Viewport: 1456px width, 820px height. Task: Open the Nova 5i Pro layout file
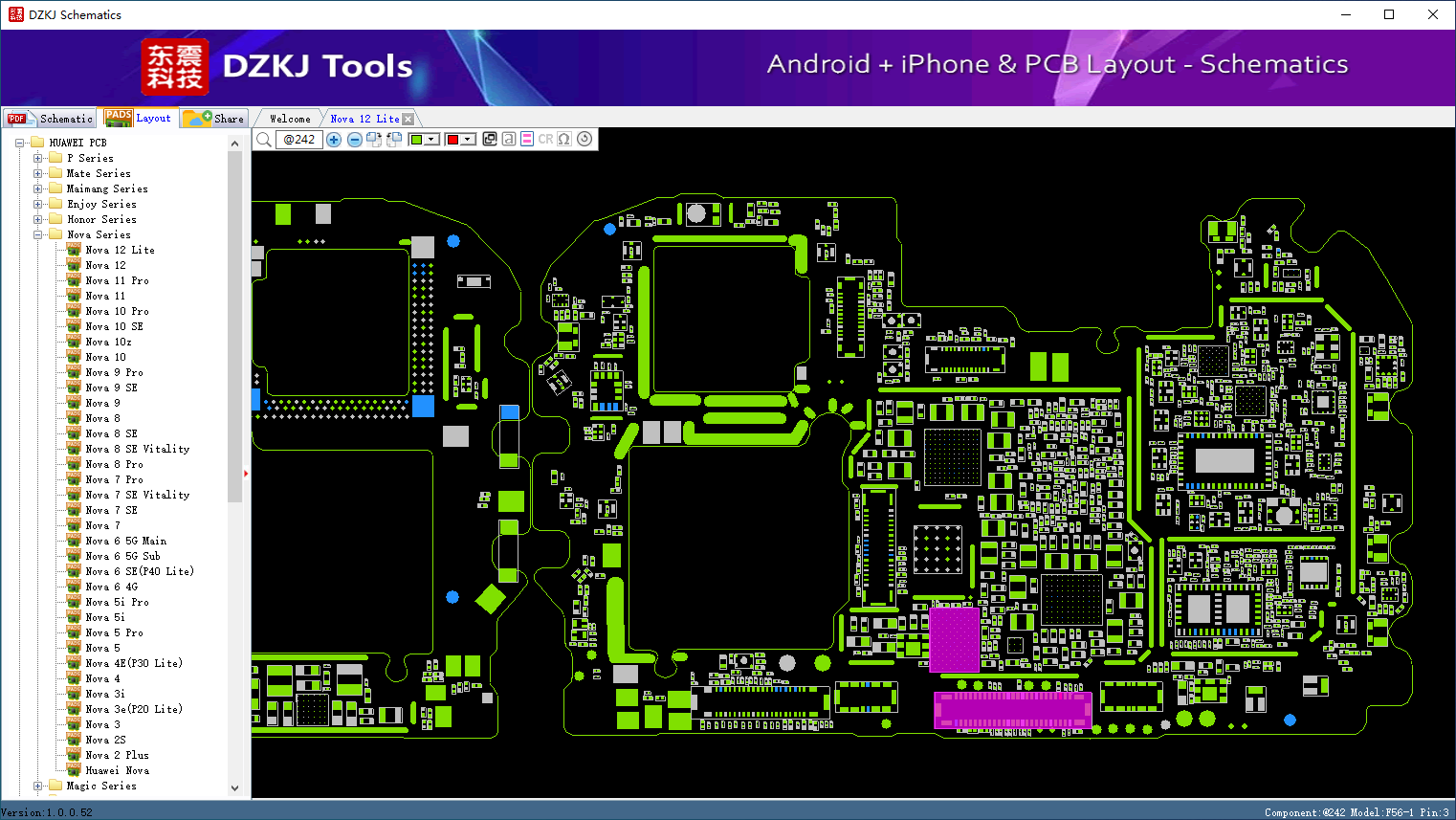click(x=117, y=602)
